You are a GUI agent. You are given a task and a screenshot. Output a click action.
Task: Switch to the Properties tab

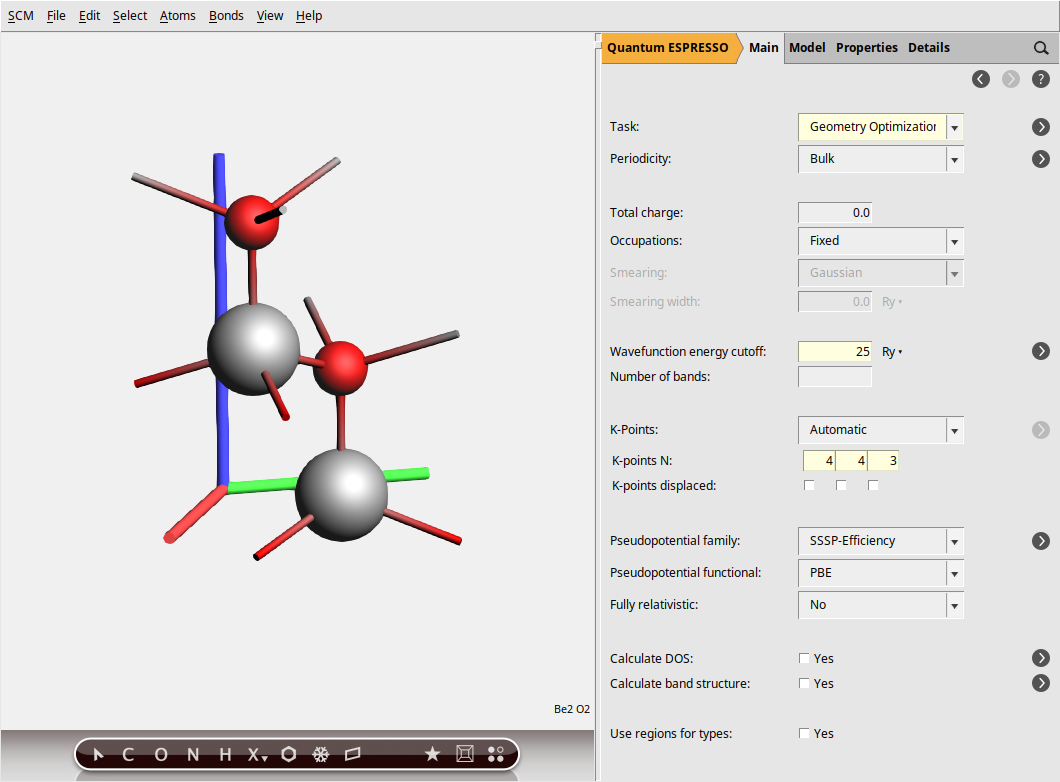coord(866,48)
